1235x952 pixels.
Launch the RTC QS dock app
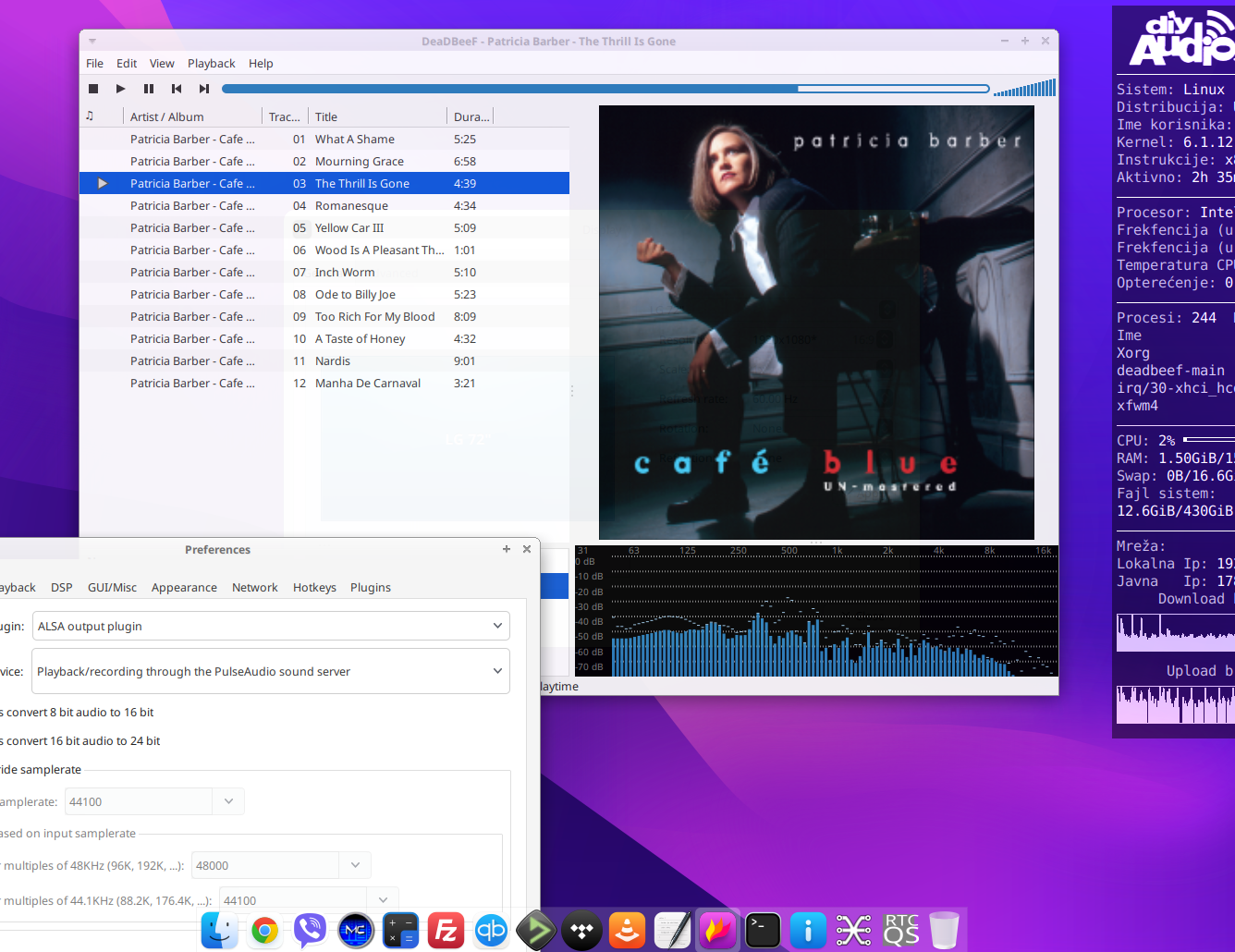[900, 931]
